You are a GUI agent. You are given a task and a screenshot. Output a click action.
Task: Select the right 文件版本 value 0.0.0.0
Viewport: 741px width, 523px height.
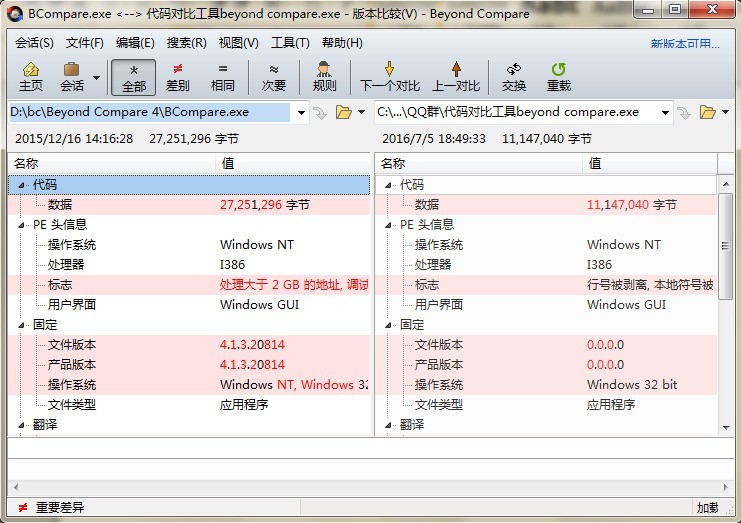click(605, 345)
